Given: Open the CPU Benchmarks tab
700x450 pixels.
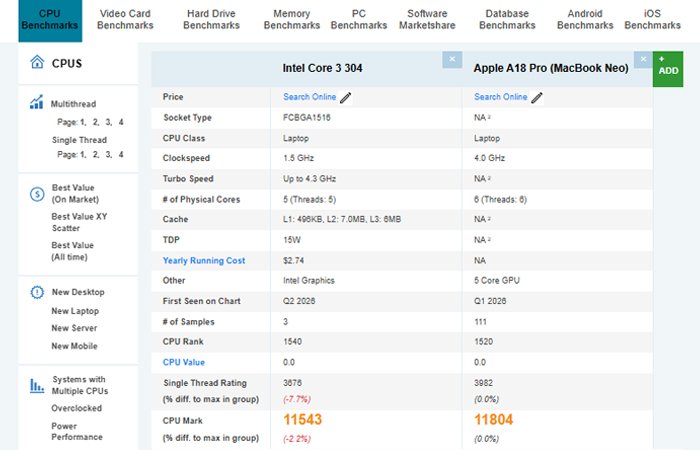Looking at the screenshot, I should 50,20.
